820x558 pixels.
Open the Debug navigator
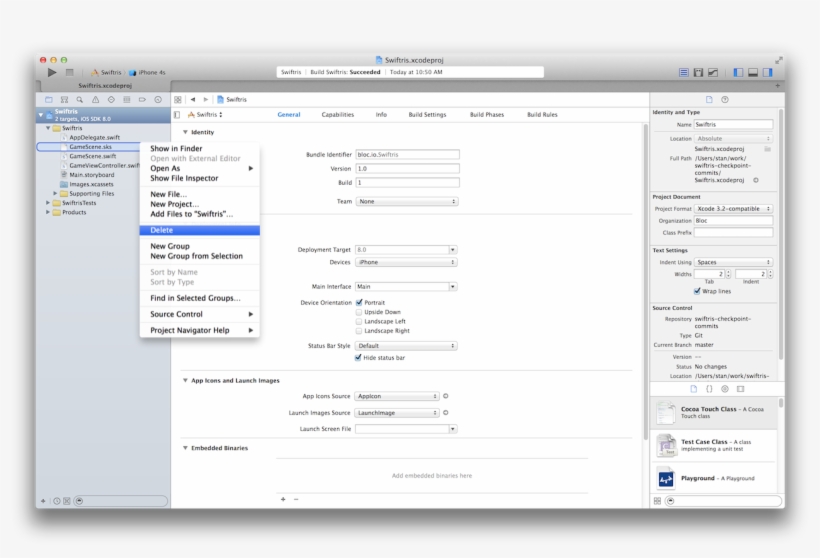point(127,99)
